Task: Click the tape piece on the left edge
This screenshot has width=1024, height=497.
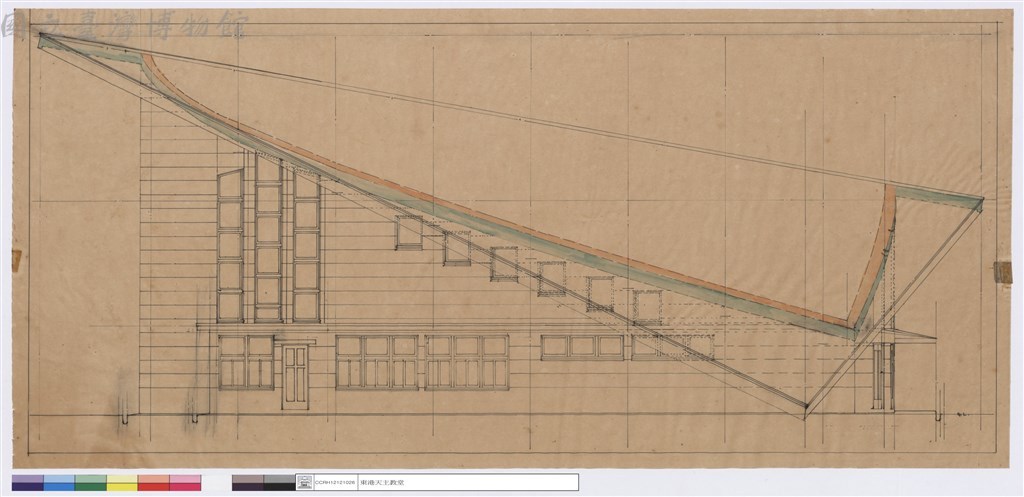Action: [x=16, y=260]
